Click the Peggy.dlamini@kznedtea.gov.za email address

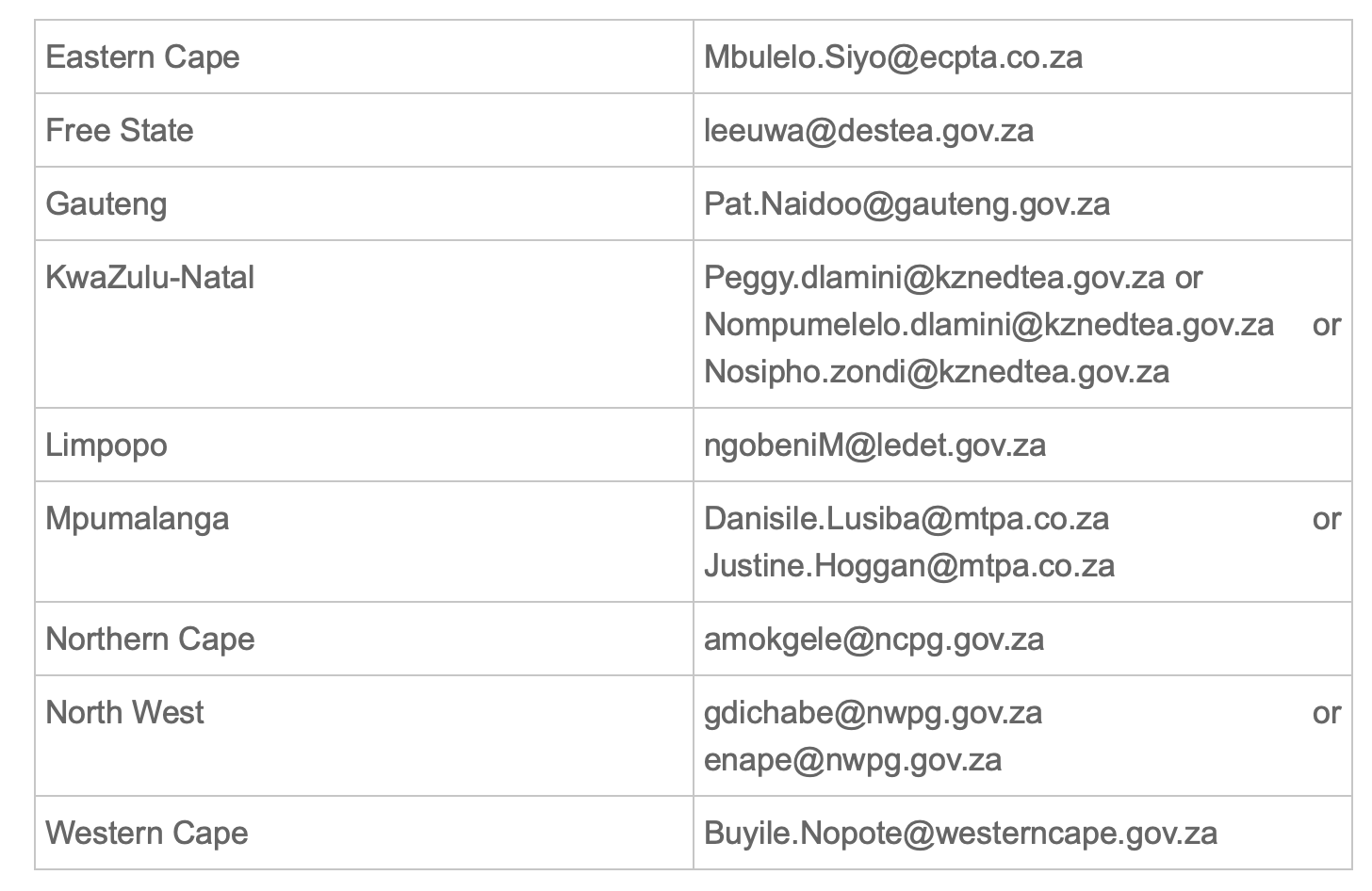(x=934, y=278)
